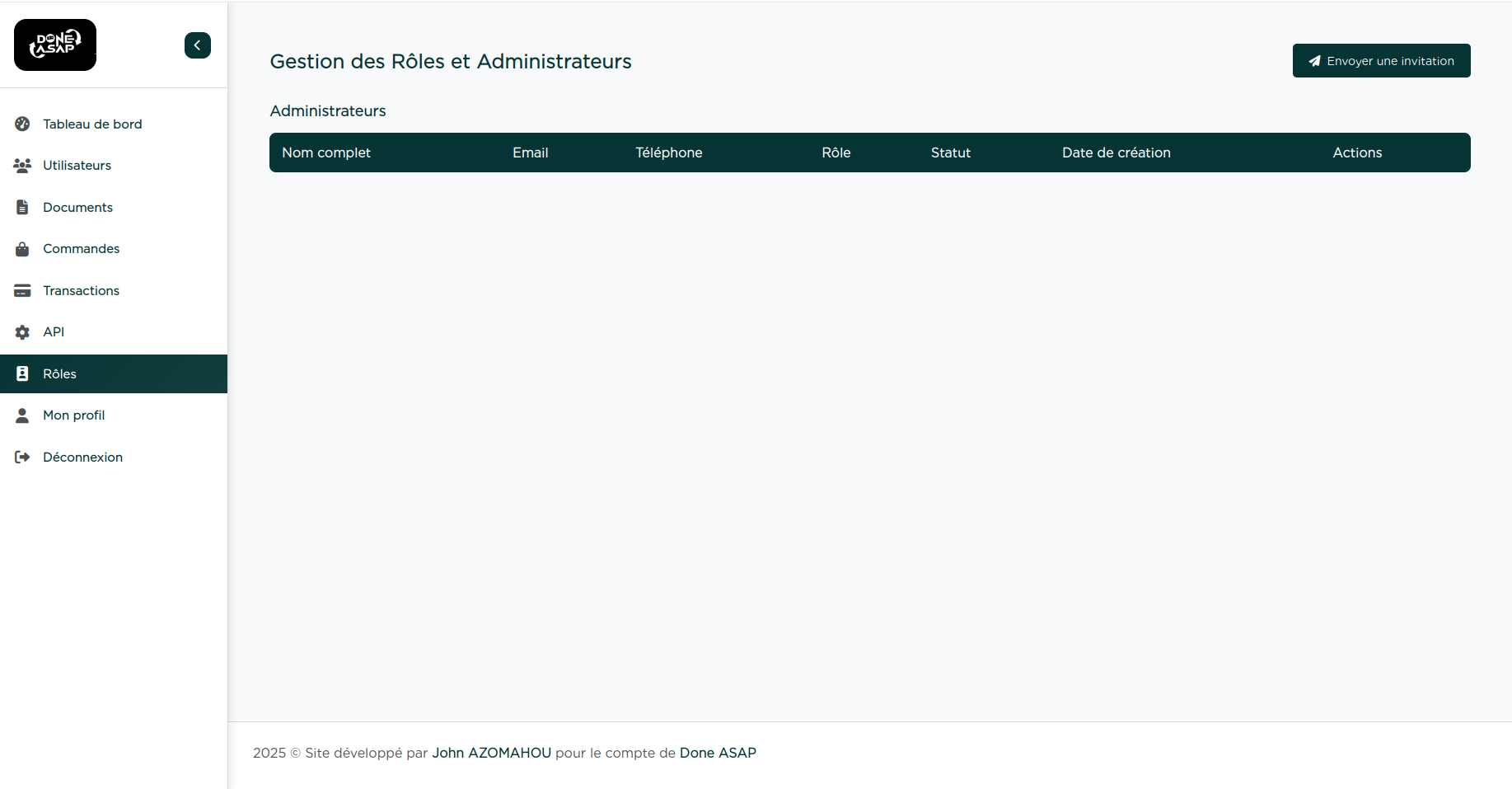Click the Déconnexion logout icon
1512x789 pixels.
click(x=22, y=458)
